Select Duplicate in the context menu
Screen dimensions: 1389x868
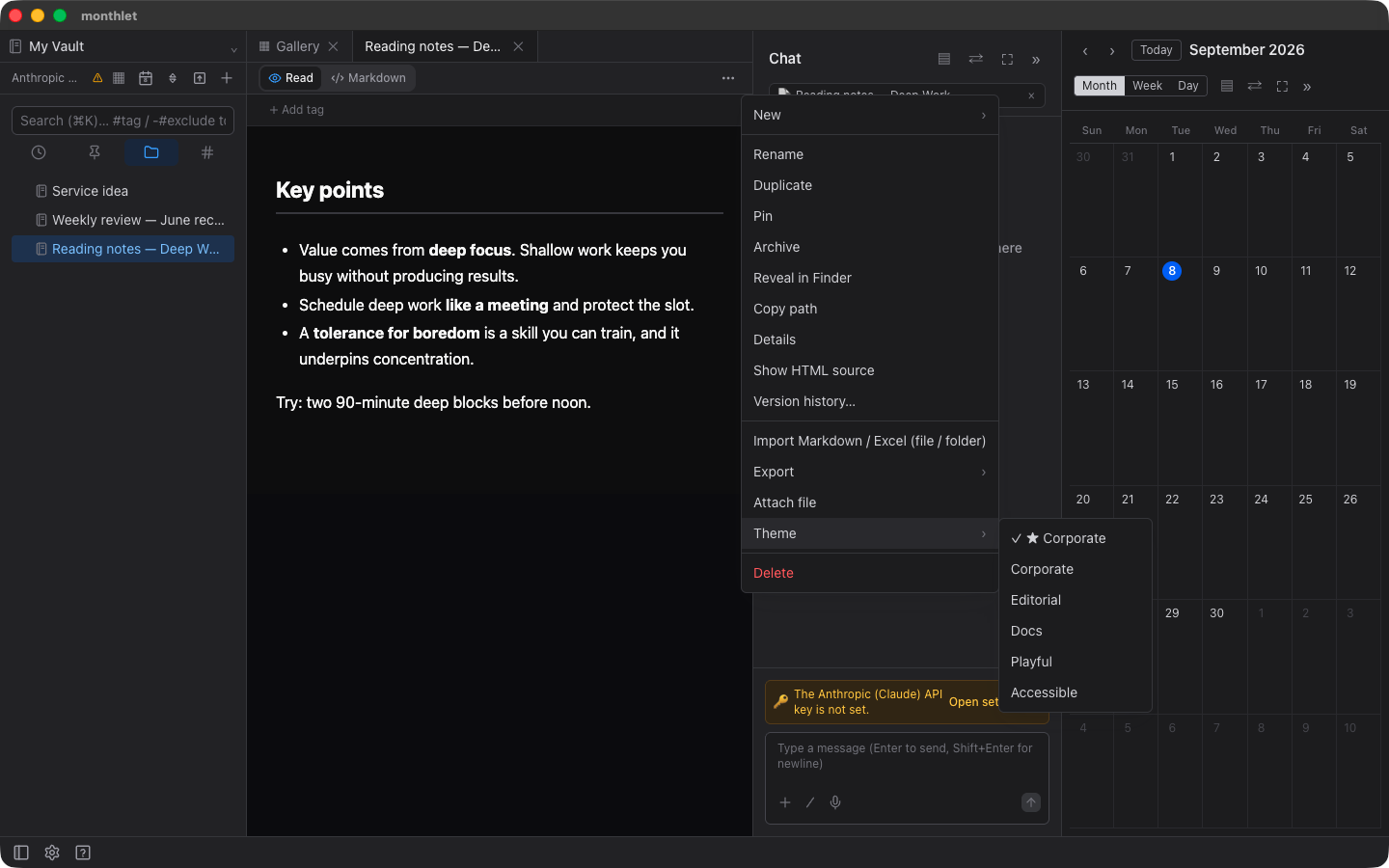(x=869, y=185)
